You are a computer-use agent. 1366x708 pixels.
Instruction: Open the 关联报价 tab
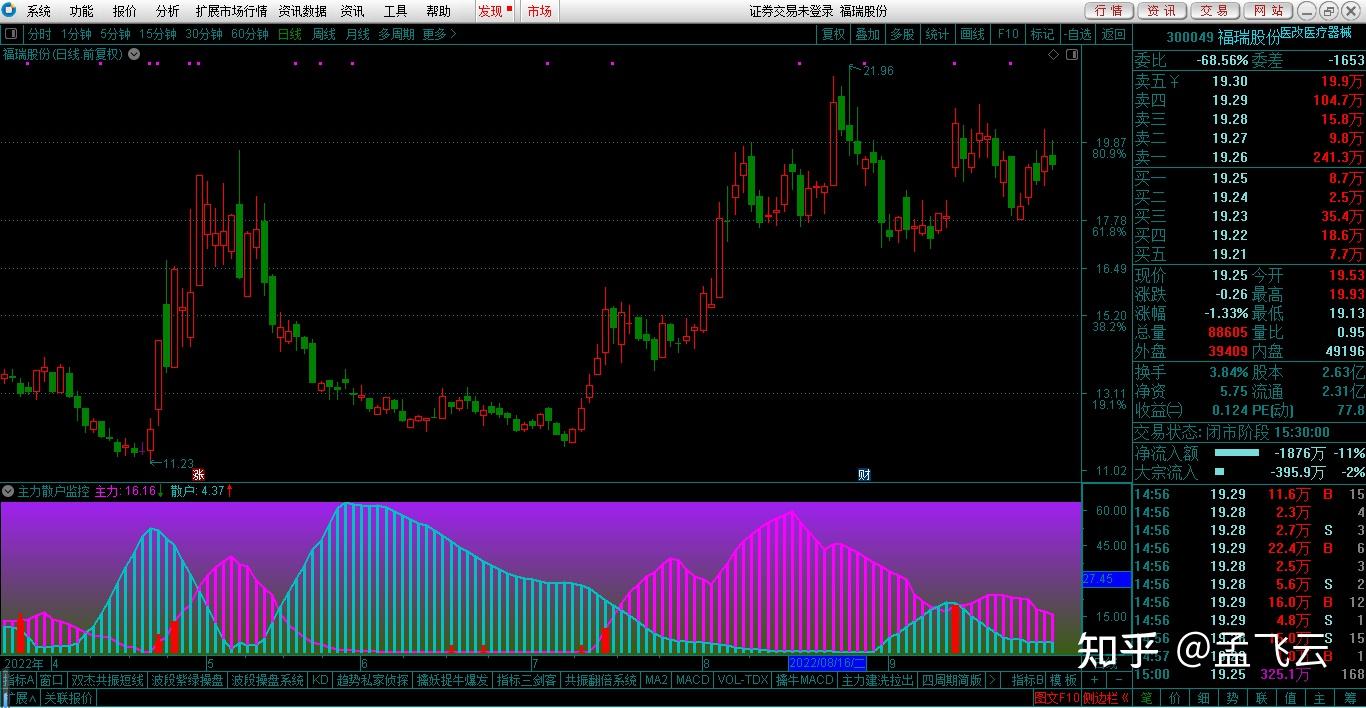click(x=68, y=697)
